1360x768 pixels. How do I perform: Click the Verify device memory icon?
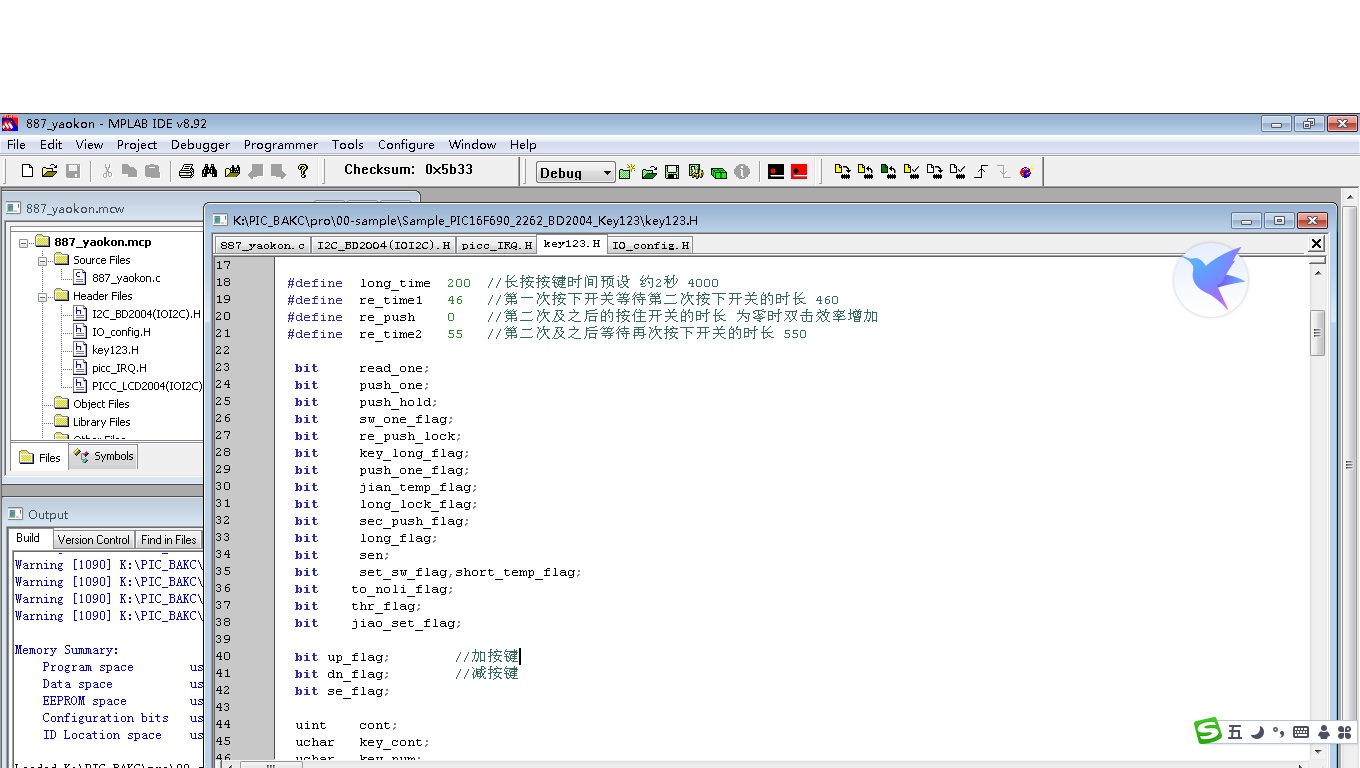pos(912,172)
